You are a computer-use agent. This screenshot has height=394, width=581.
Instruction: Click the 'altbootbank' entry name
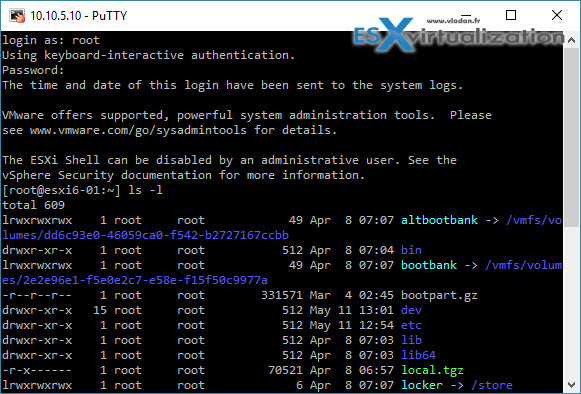(439, 220)
